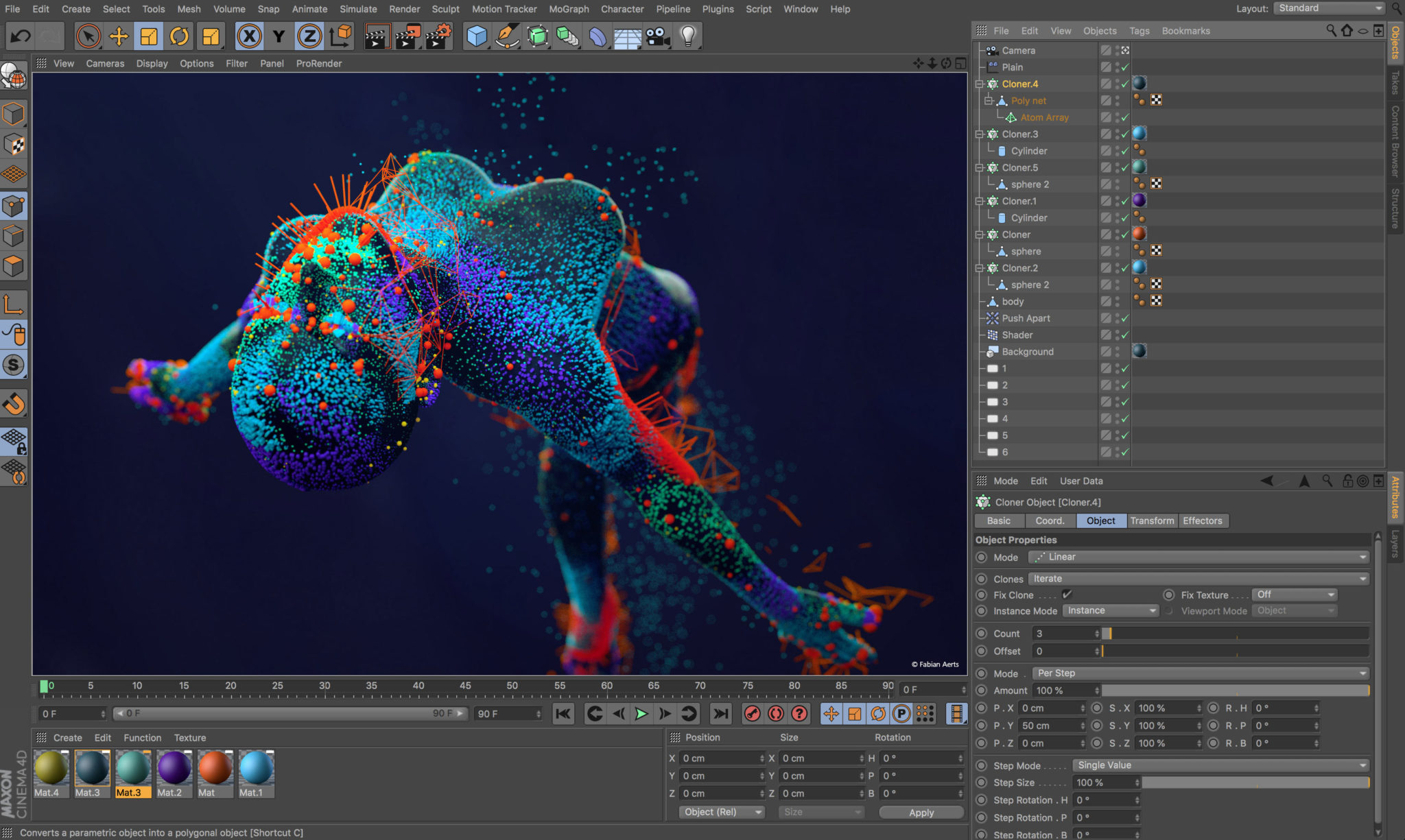Select the Rotate tool in toolbar
The width and height of the screenshot is (1405, 840).
(x=179, y=36)
